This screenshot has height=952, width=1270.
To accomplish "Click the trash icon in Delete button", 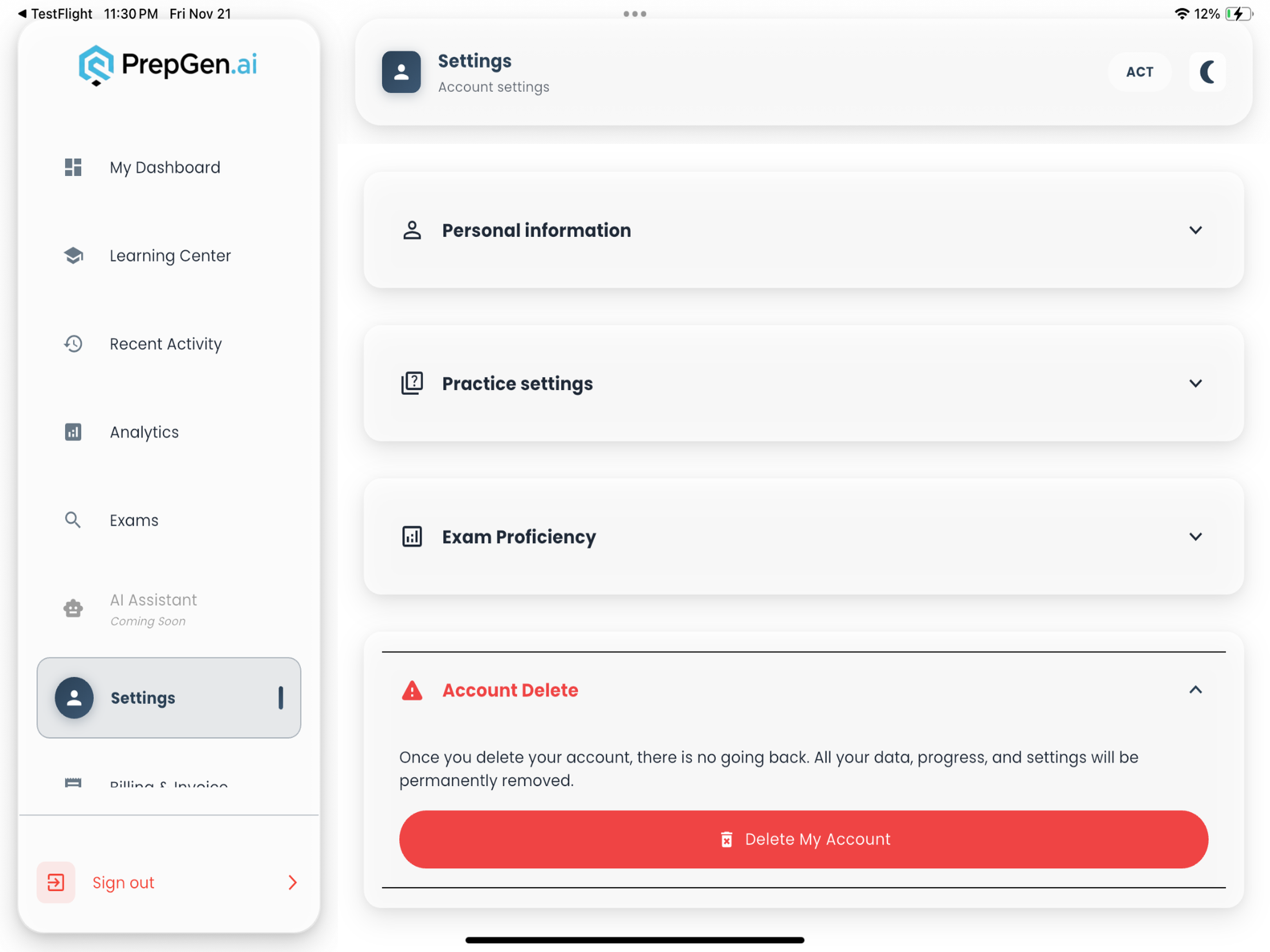I will 726,839.
